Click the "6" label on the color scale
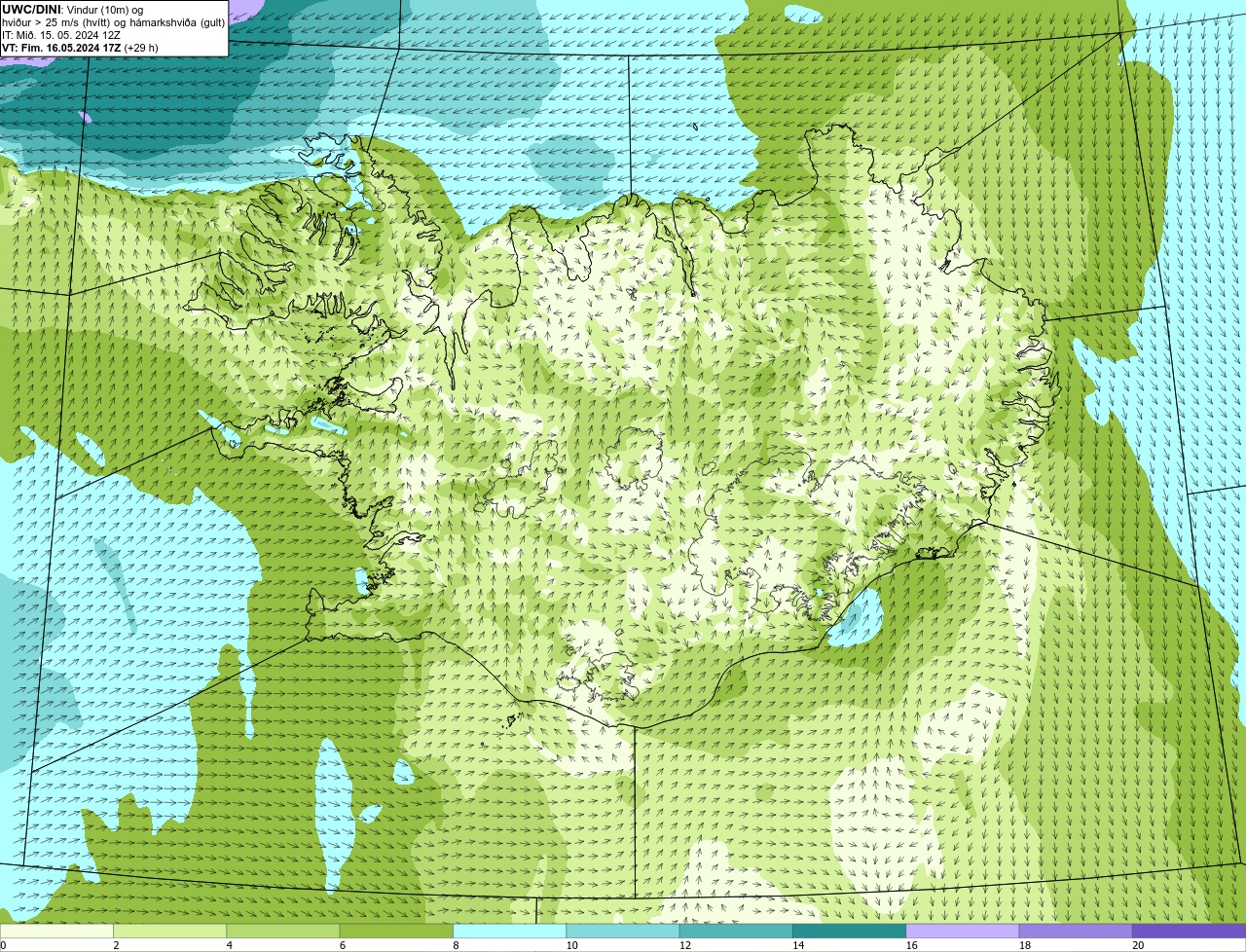This screenshot has height=952, width=1246. tap(344, 945)
